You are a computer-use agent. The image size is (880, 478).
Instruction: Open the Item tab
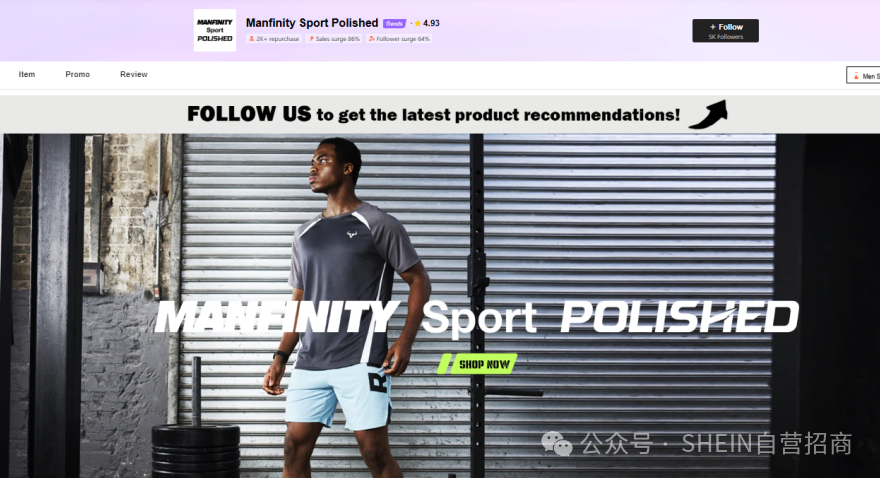tap(26, 74)
